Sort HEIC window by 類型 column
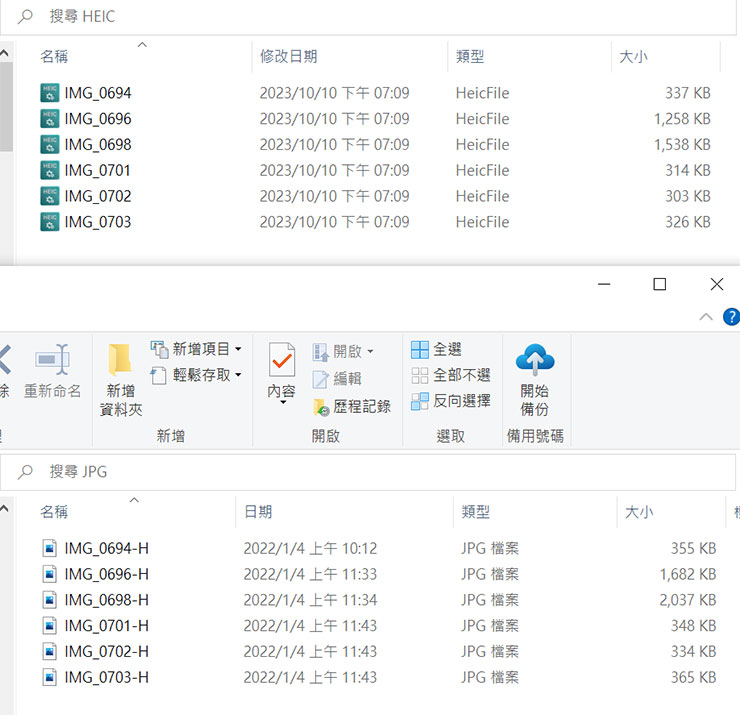Viewport: 740px width, 715px height. pos(470,57)
